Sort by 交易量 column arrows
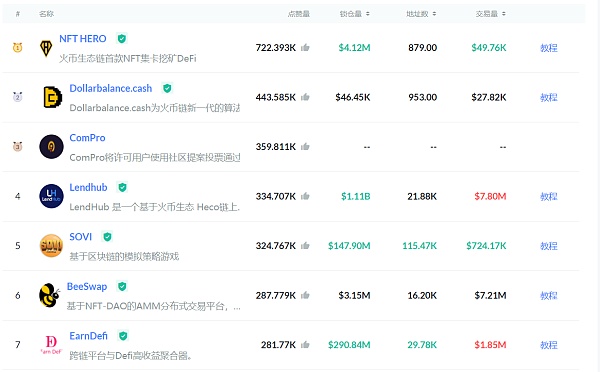This screenshot has height=372, width=600. point(504,14)
